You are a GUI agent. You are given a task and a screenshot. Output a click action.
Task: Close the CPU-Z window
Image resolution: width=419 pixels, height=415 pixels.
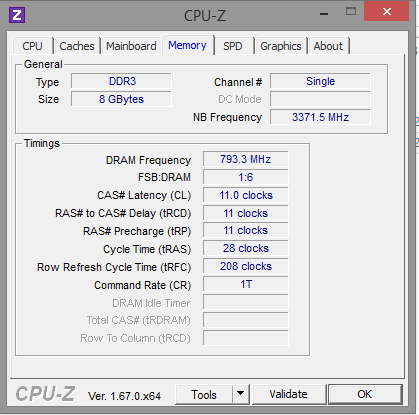click(386, 12)
